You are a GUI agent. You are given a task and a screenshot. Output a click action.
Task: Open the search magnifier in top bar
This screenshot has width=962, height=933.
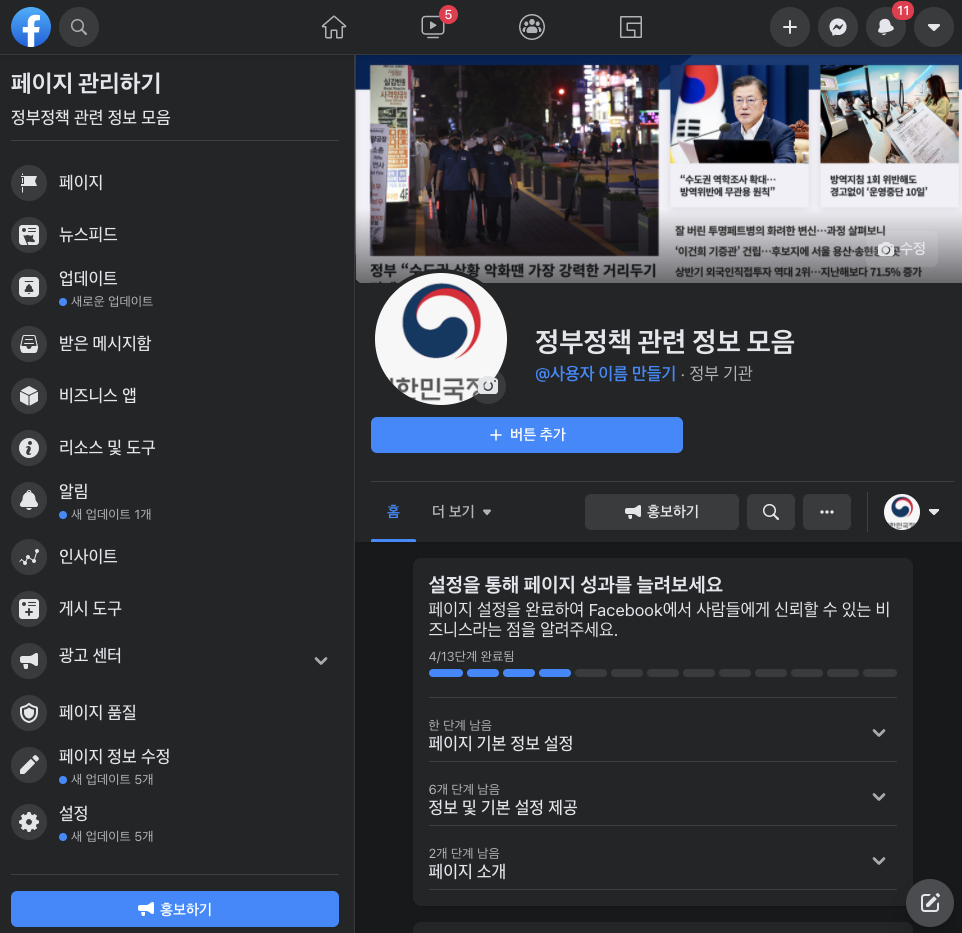[79, 27]
